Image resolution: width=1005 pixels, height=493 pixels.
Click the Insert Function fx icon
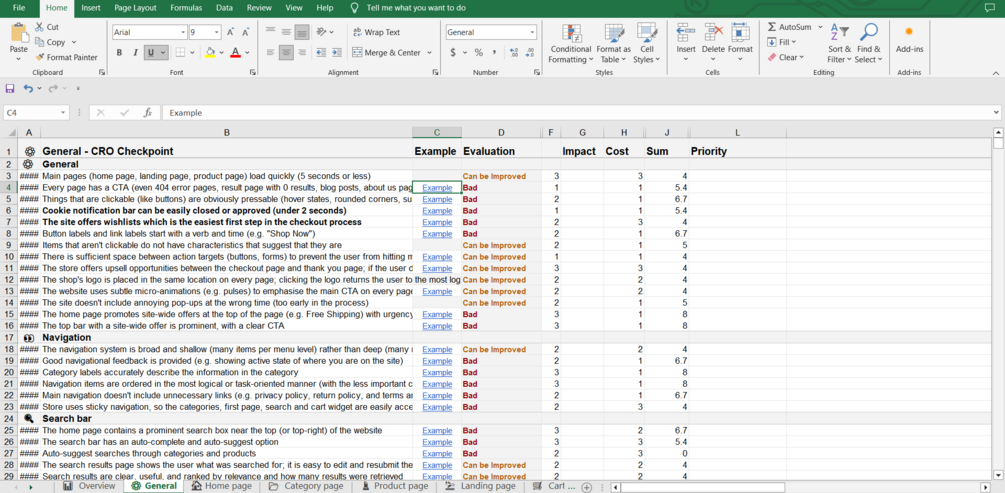(147, 113)
